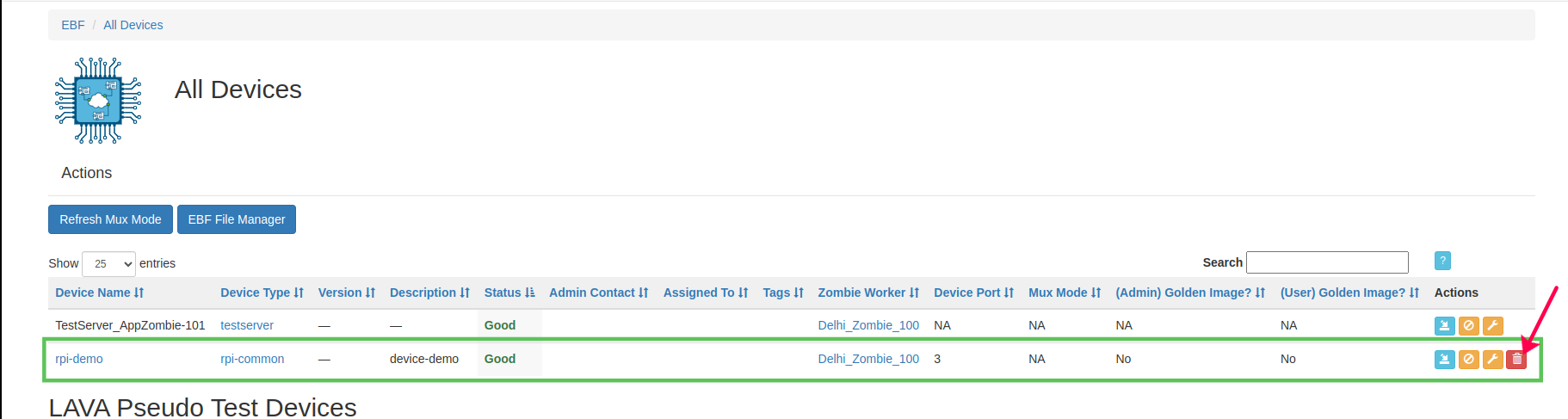Sort table by Status column
The width and height of the screenshot is (1568, 419).
click(x=509, y=293)
